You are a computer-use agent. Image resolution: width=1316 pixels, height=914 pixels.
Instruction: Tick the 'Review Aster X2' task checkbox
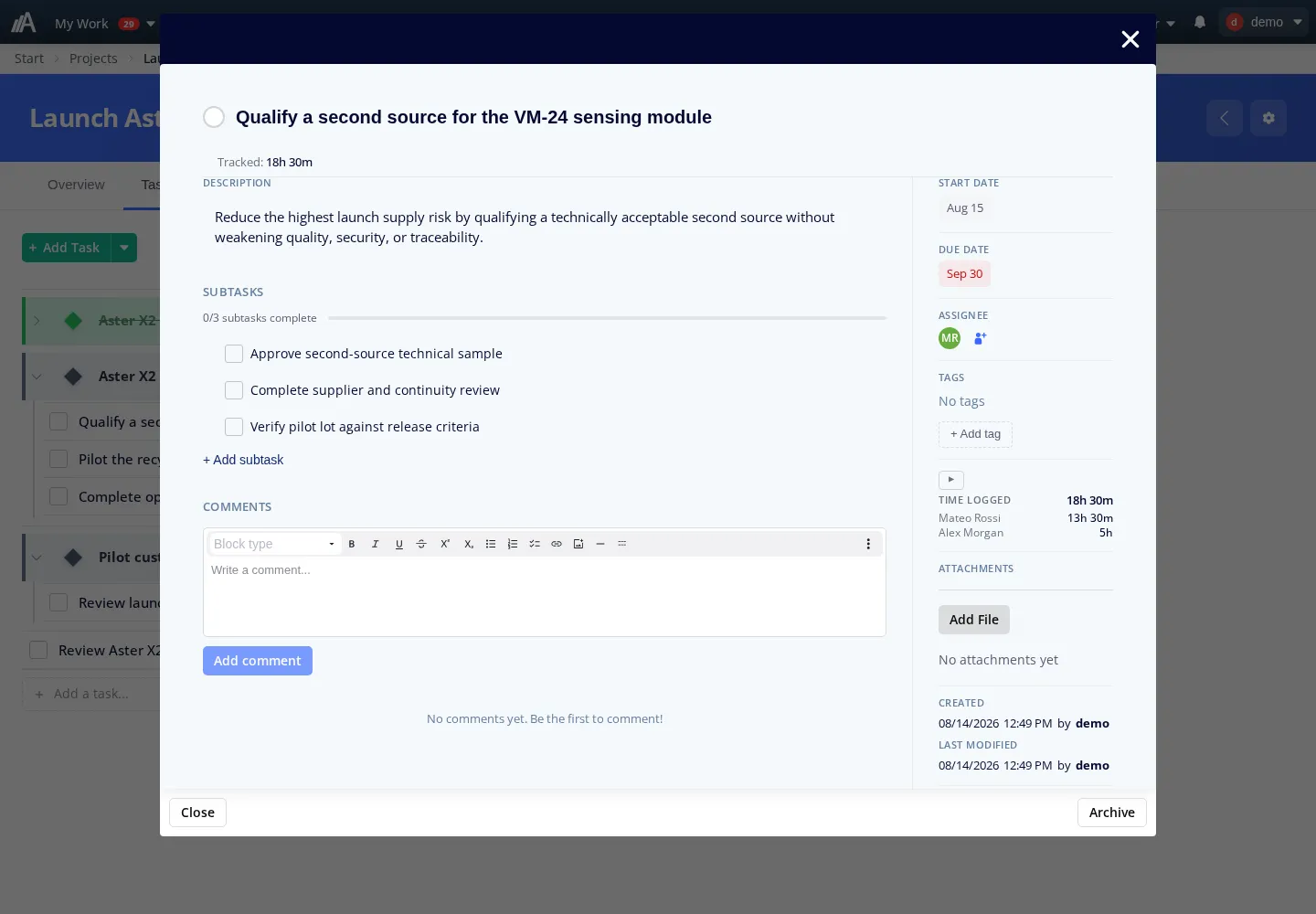pyautogui.click(x=38, y=650)
